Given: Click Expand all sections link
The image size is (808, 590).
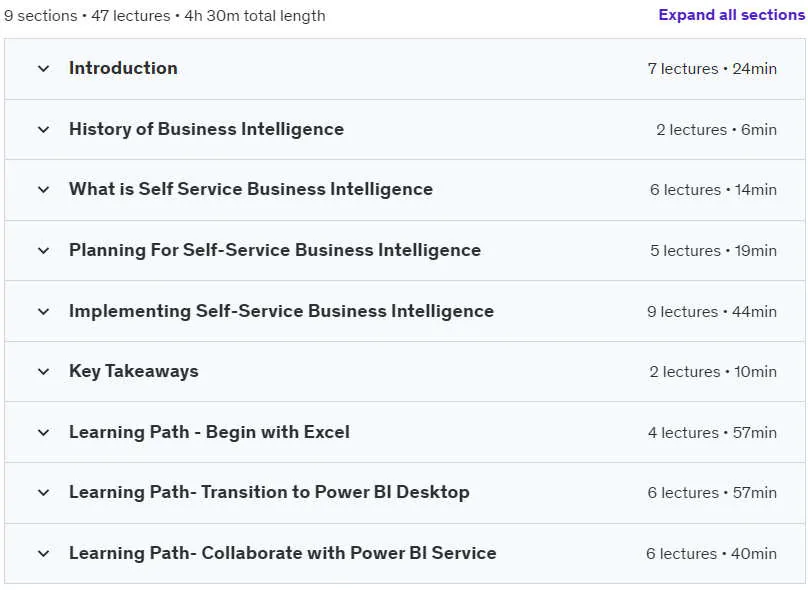Looking at the screenshot, I should pyautogui.click(x=731, y=15).
